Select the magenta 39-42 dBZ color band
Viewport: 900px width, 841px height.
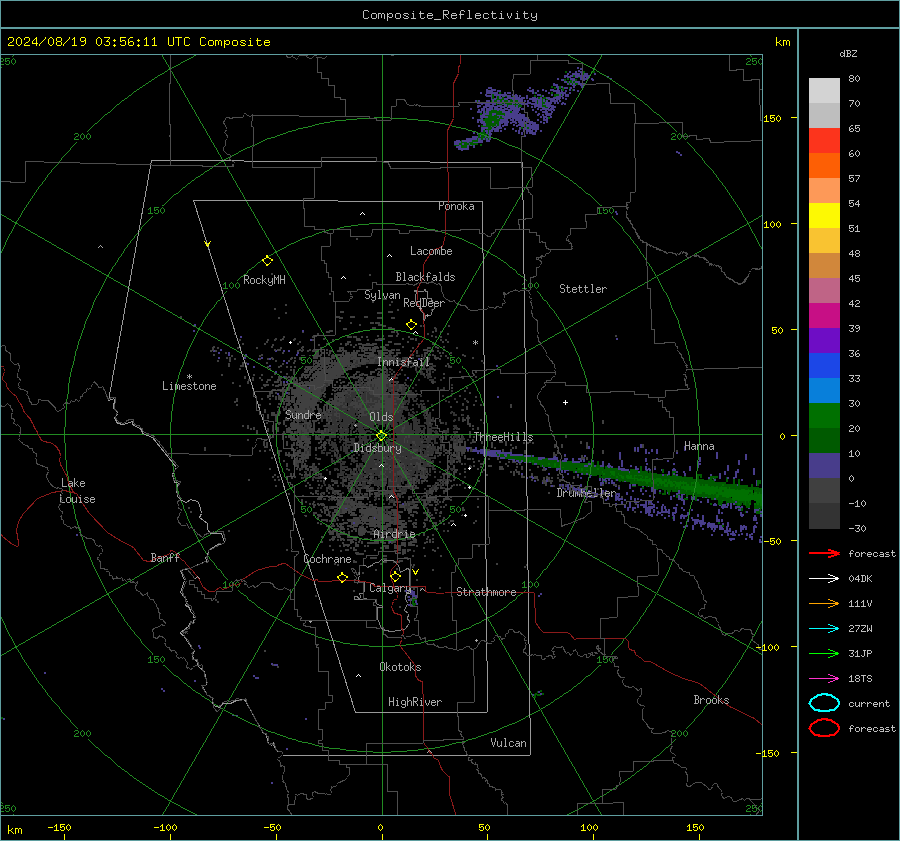[x=824, y=316]
